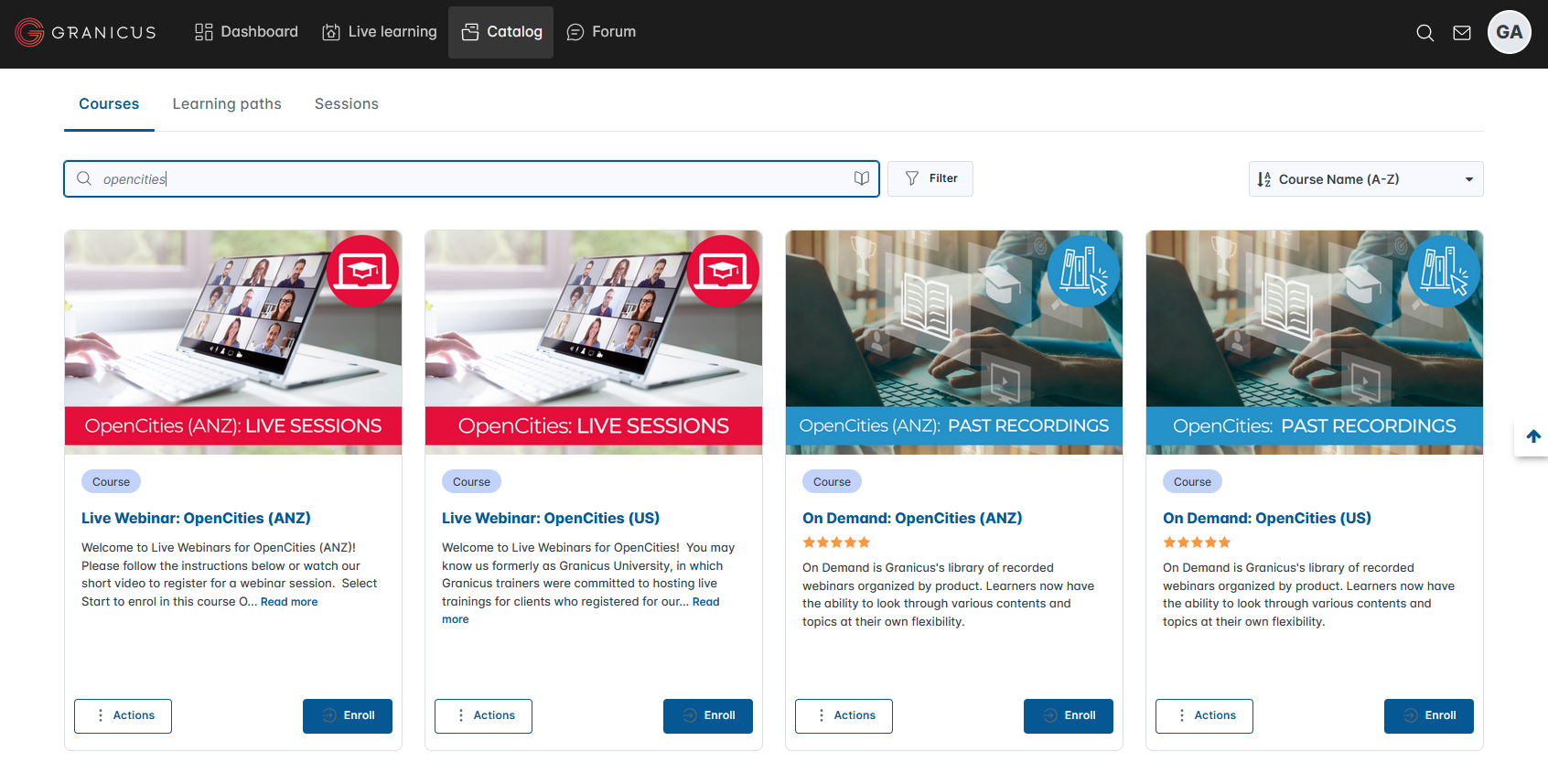
Task: Enroll in Live Webinar: OpenCities (ANZ)
Action: pyautogui.click(x=348, y=716)
